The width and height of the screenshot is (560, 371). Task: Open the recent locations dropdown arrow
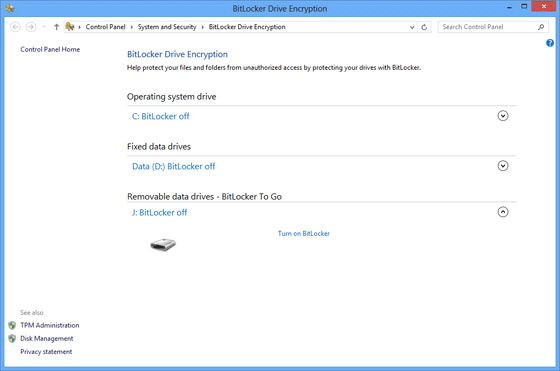[x=44, y=27]
